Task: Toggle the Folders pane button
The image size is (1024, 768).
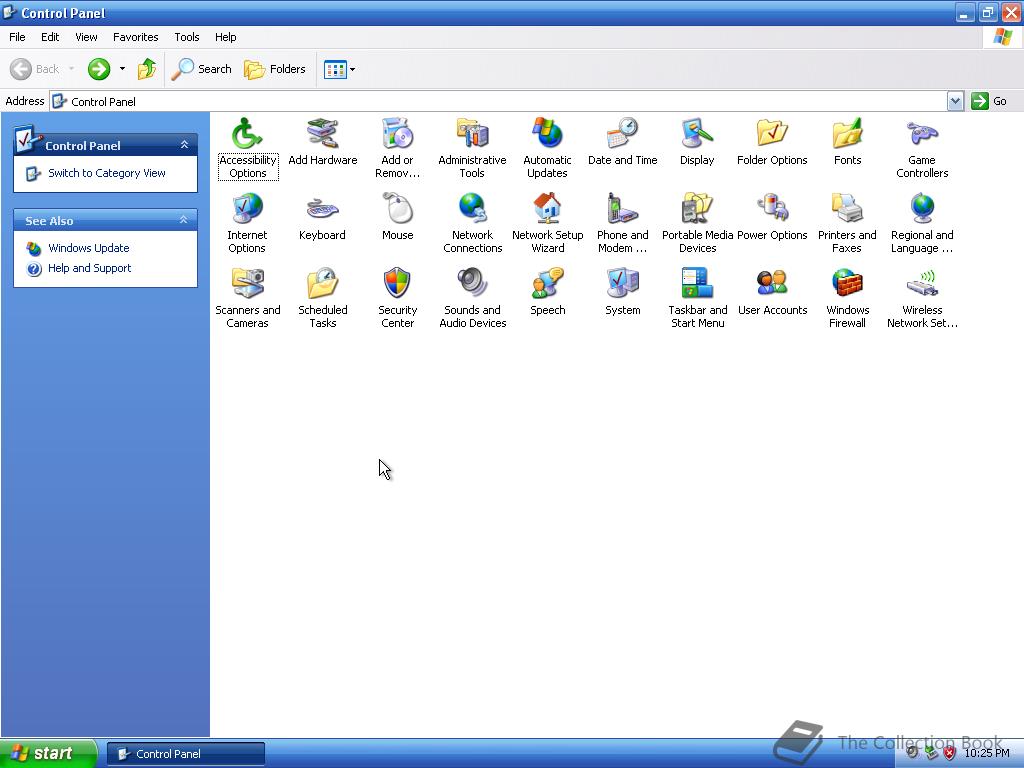Action: coord(274,69)
